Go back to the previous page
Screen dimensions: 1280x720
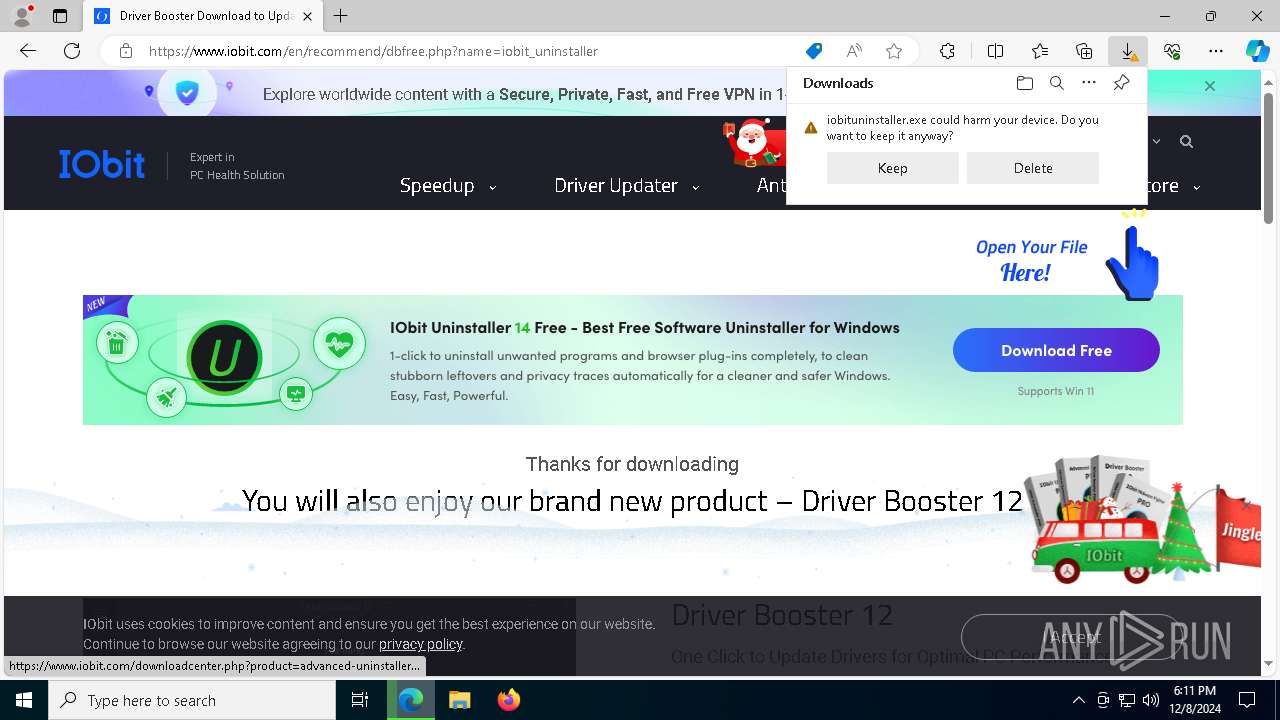[28, 51]
